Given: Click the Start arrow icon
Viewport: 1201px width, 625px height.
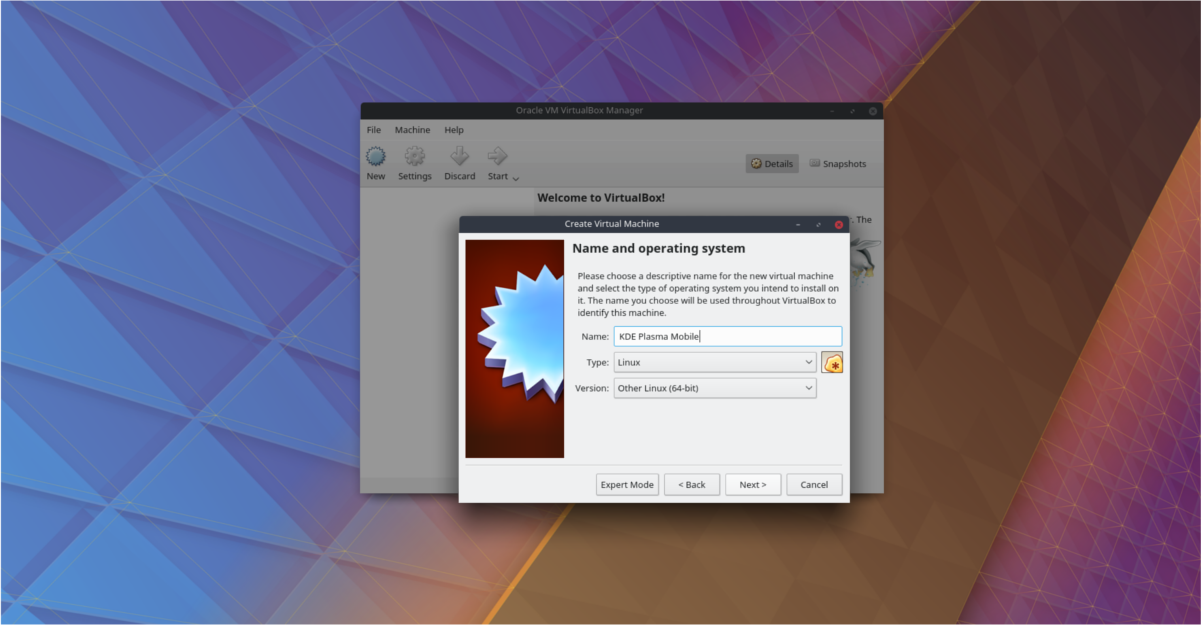Looking at the screenshot, I should click(x=497, y=156).
